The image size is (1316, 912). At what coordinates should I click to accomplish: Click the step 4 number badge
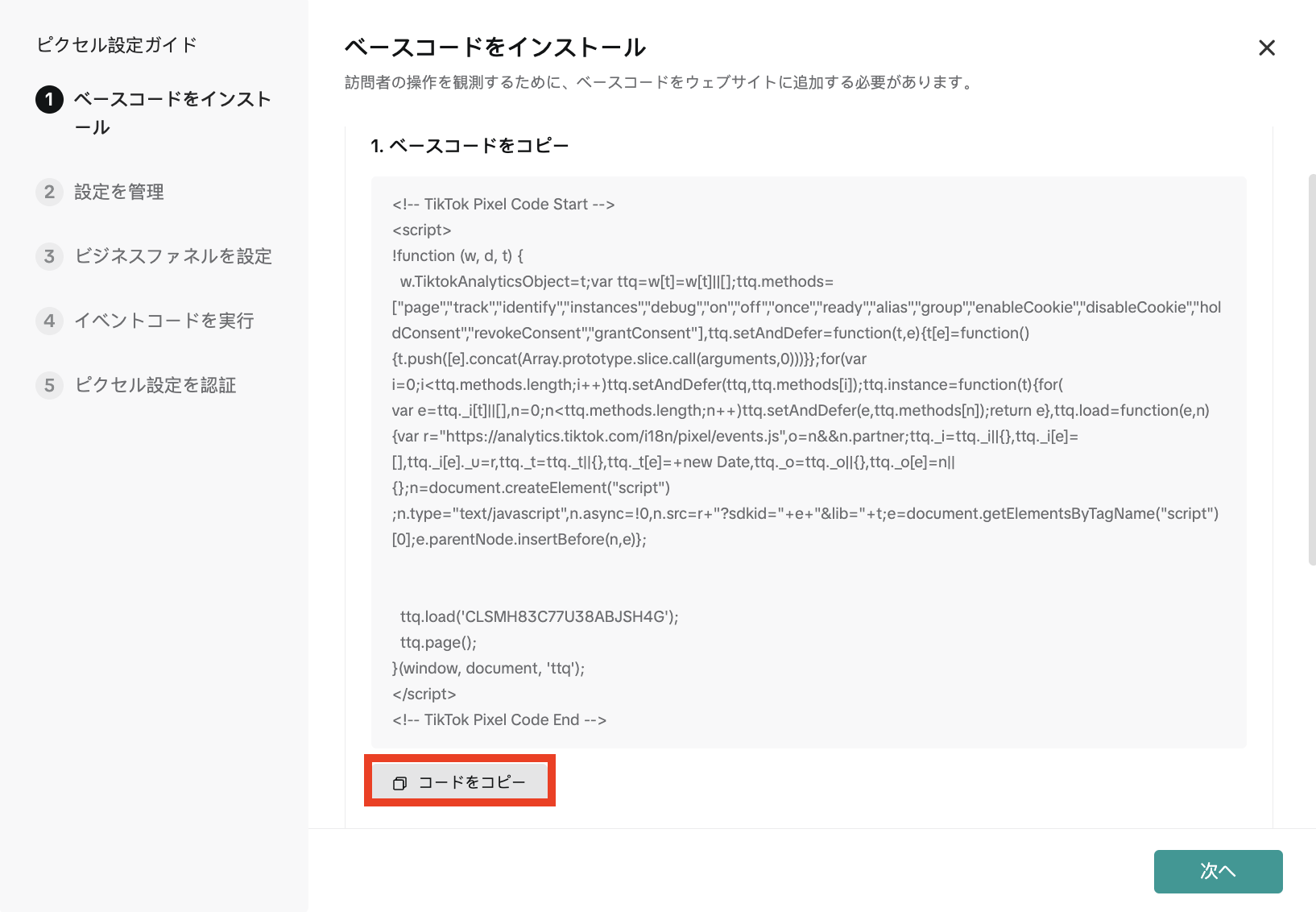click(x=49, y=321)
